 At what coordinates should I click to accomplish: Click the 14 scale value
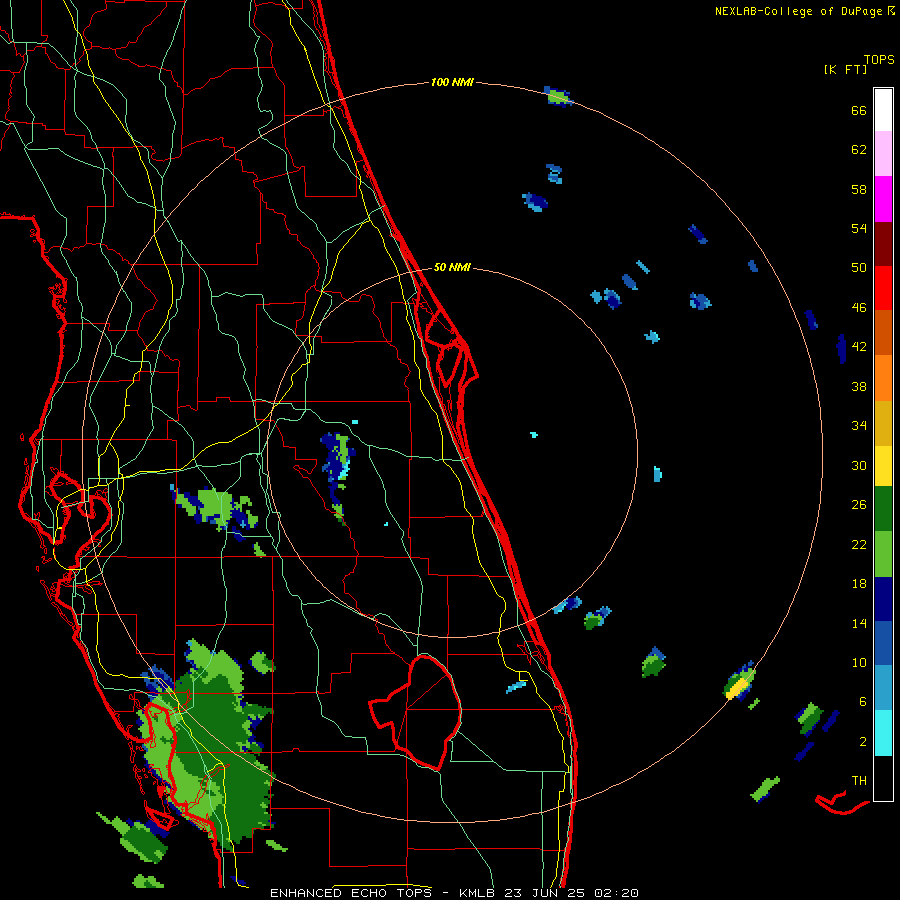(x=859, y=623)
